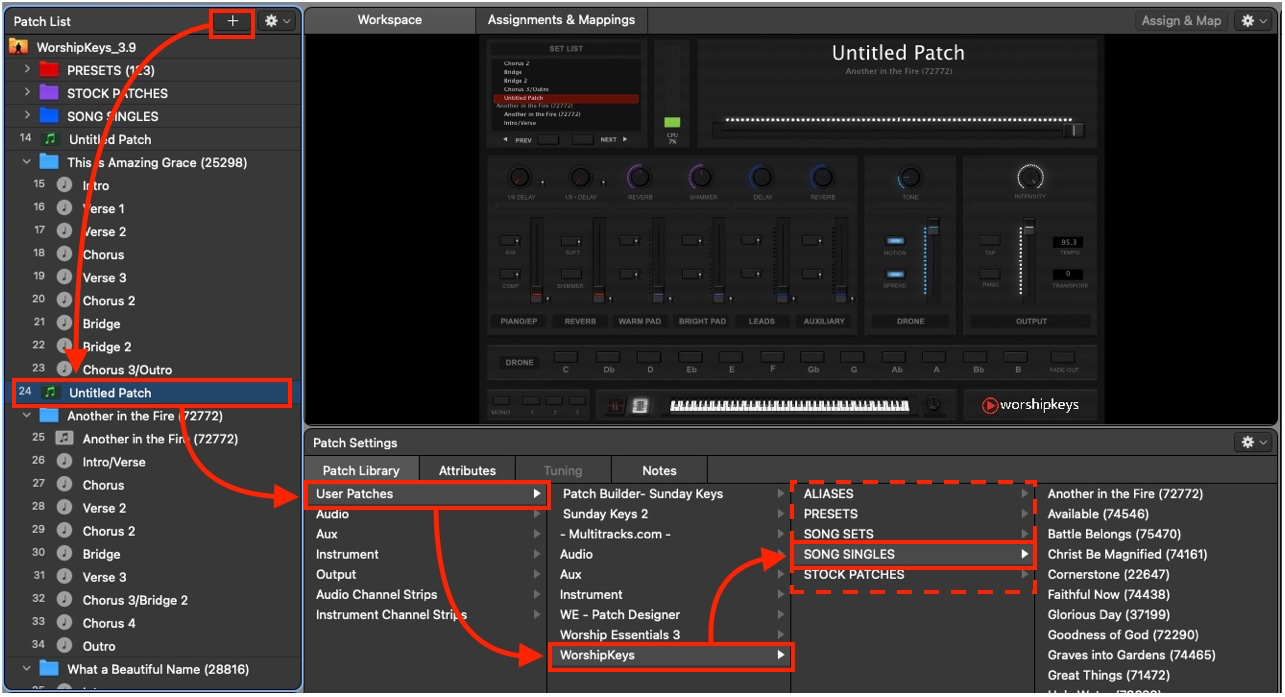This screenshot has width=1285, height=697.
Task: Click the What a Beautiful Name folder icon
Action: click(x=49, y=669)
